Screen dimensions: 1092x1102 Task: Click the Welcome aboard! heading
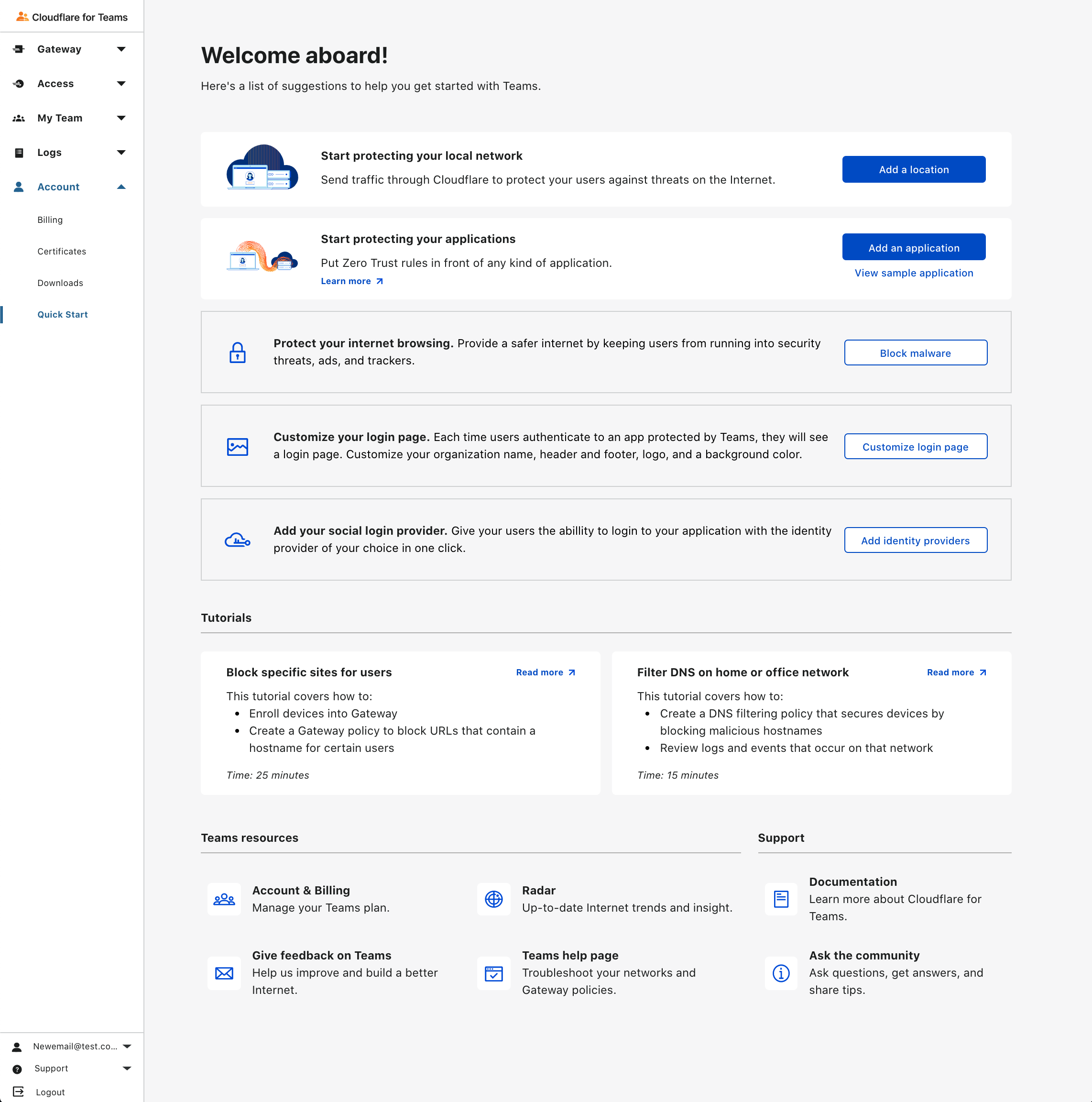point(294,55)
